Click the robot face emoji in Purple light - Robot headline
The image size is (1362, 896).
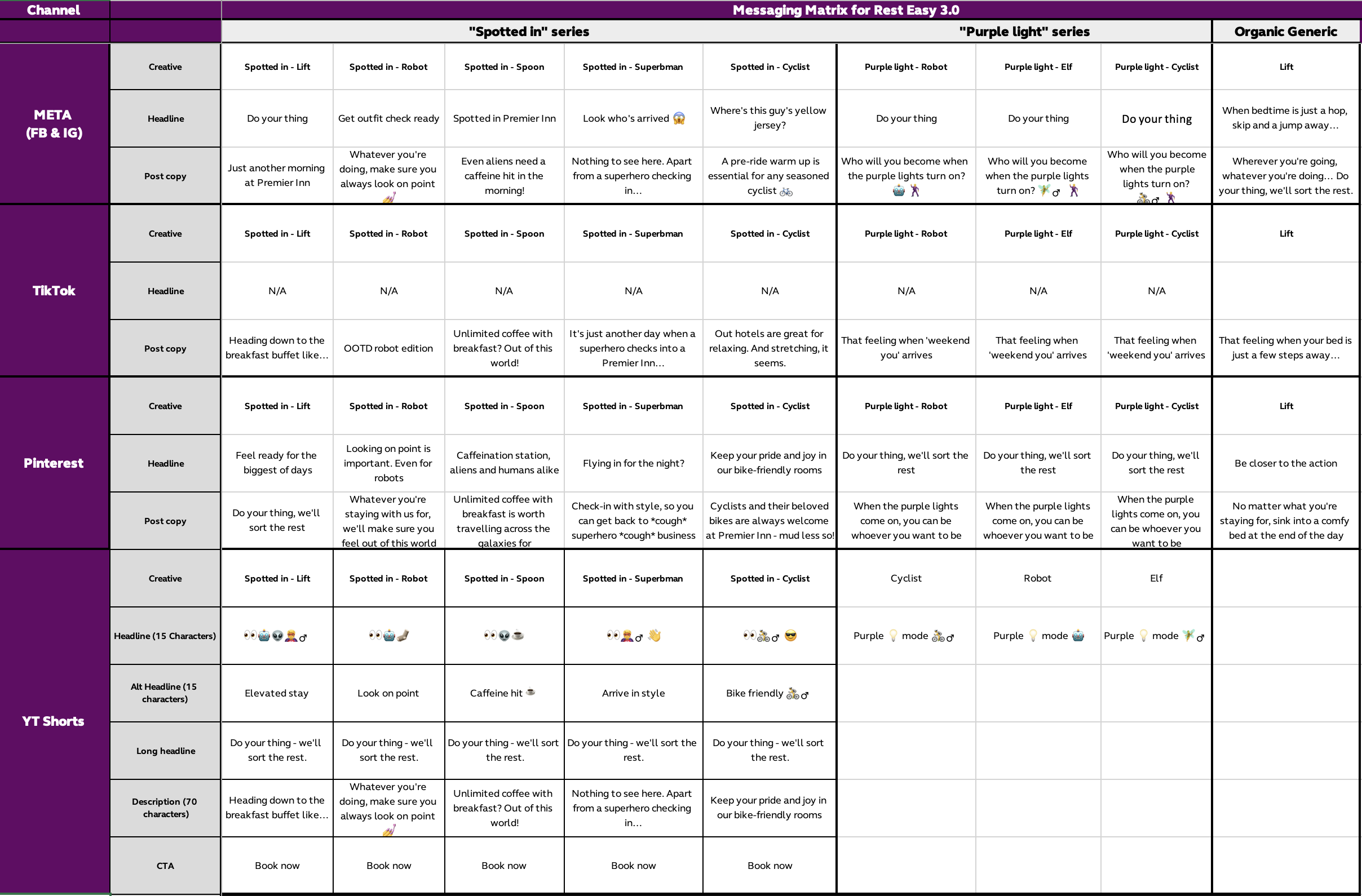1077,636
